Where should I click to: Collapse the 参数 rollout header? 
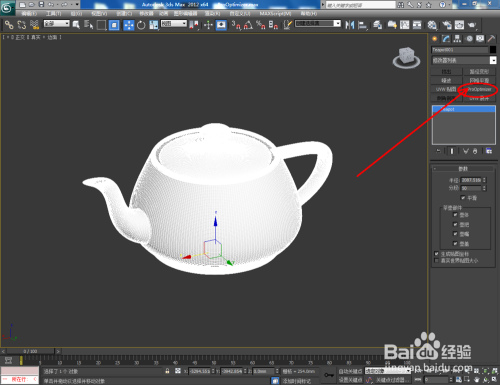(463, 169)
